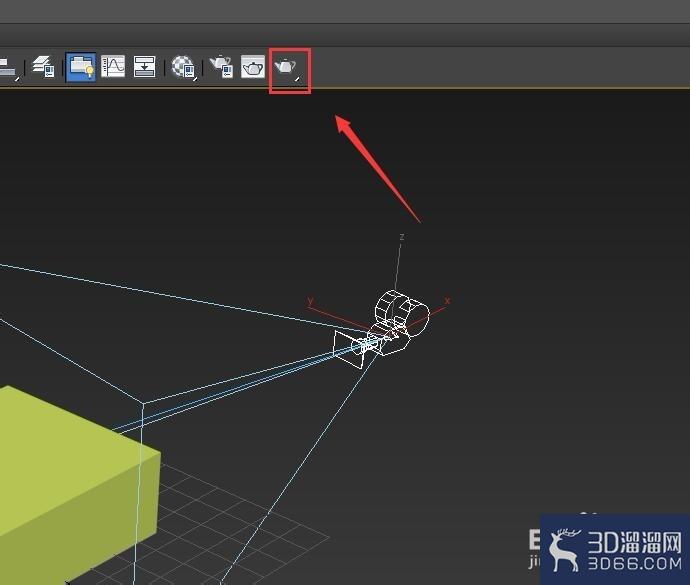Show the Rendered Frame Window

[x=253, y=67]
